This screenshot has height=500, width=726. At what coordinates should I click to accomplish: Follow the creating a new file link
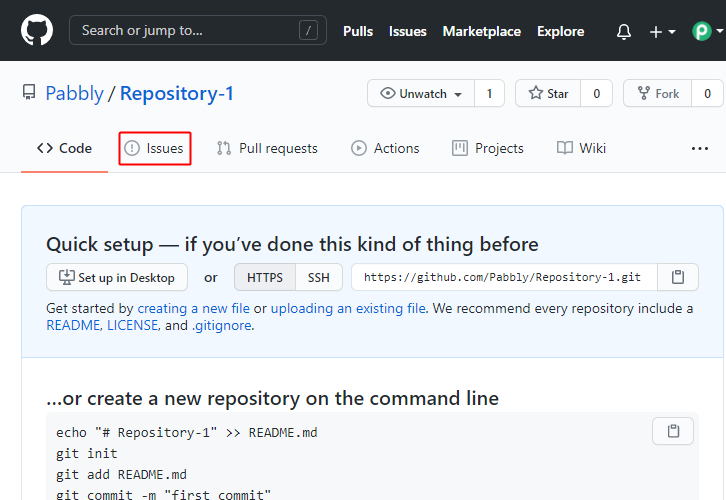[x=194, y=308]
